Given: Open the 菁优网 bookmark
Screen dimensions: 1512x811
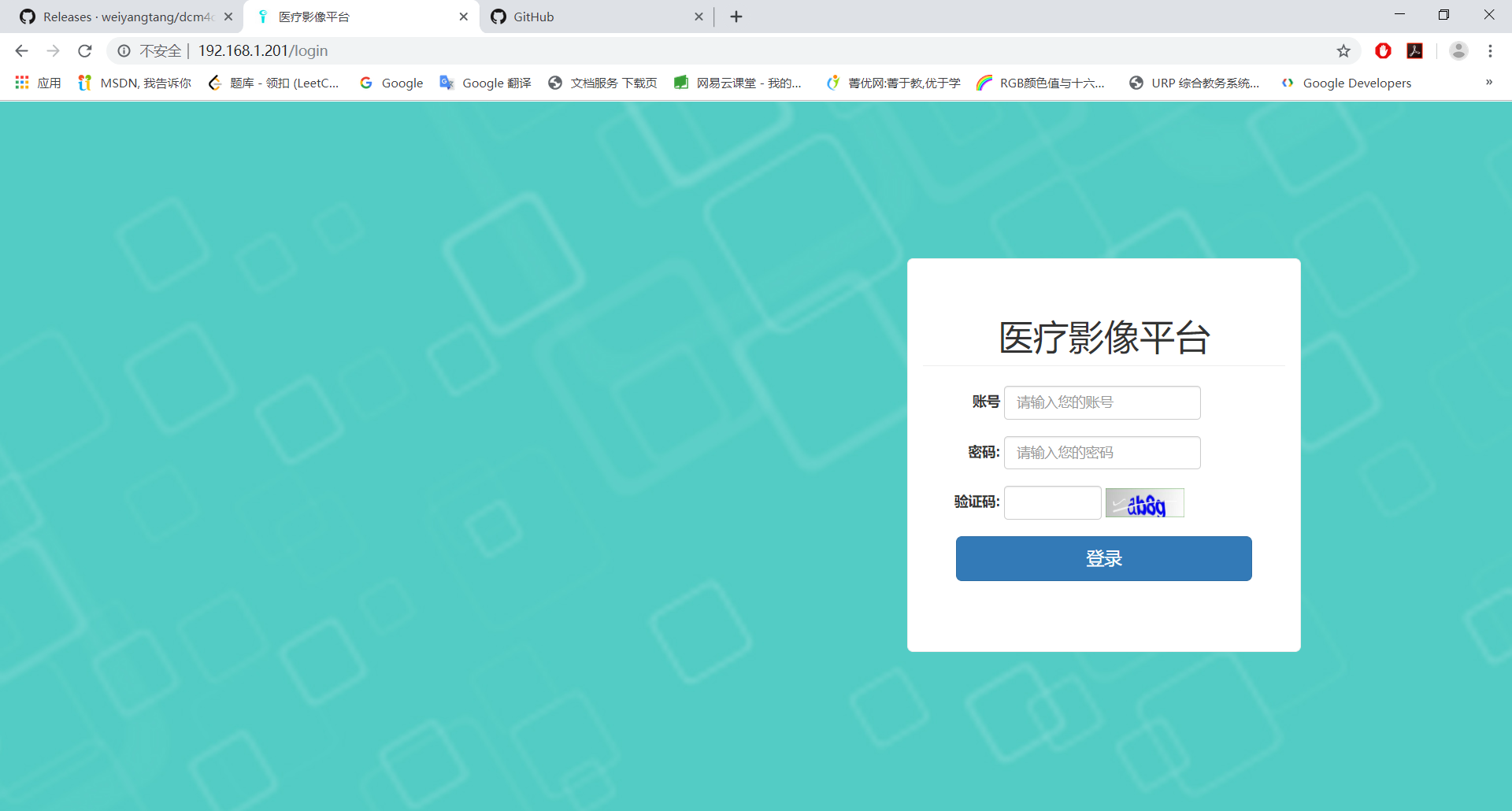Looking at the screenshot, I should click(x=893, y=83).
